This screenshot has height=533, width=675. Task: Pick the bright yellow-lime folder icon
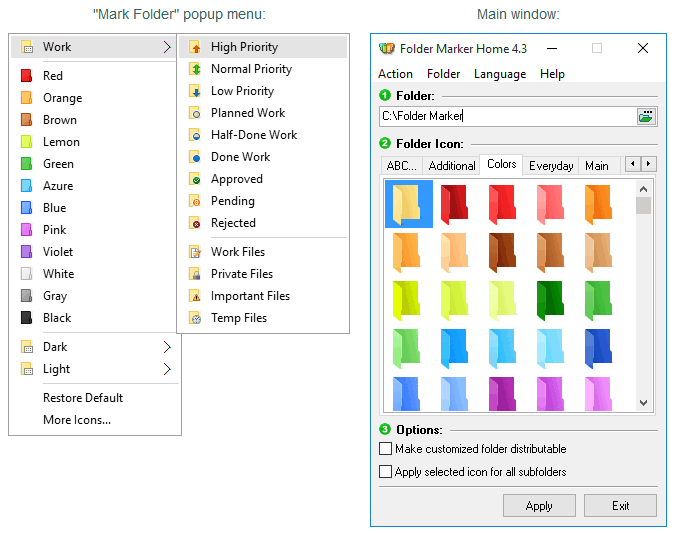[407, 300]
